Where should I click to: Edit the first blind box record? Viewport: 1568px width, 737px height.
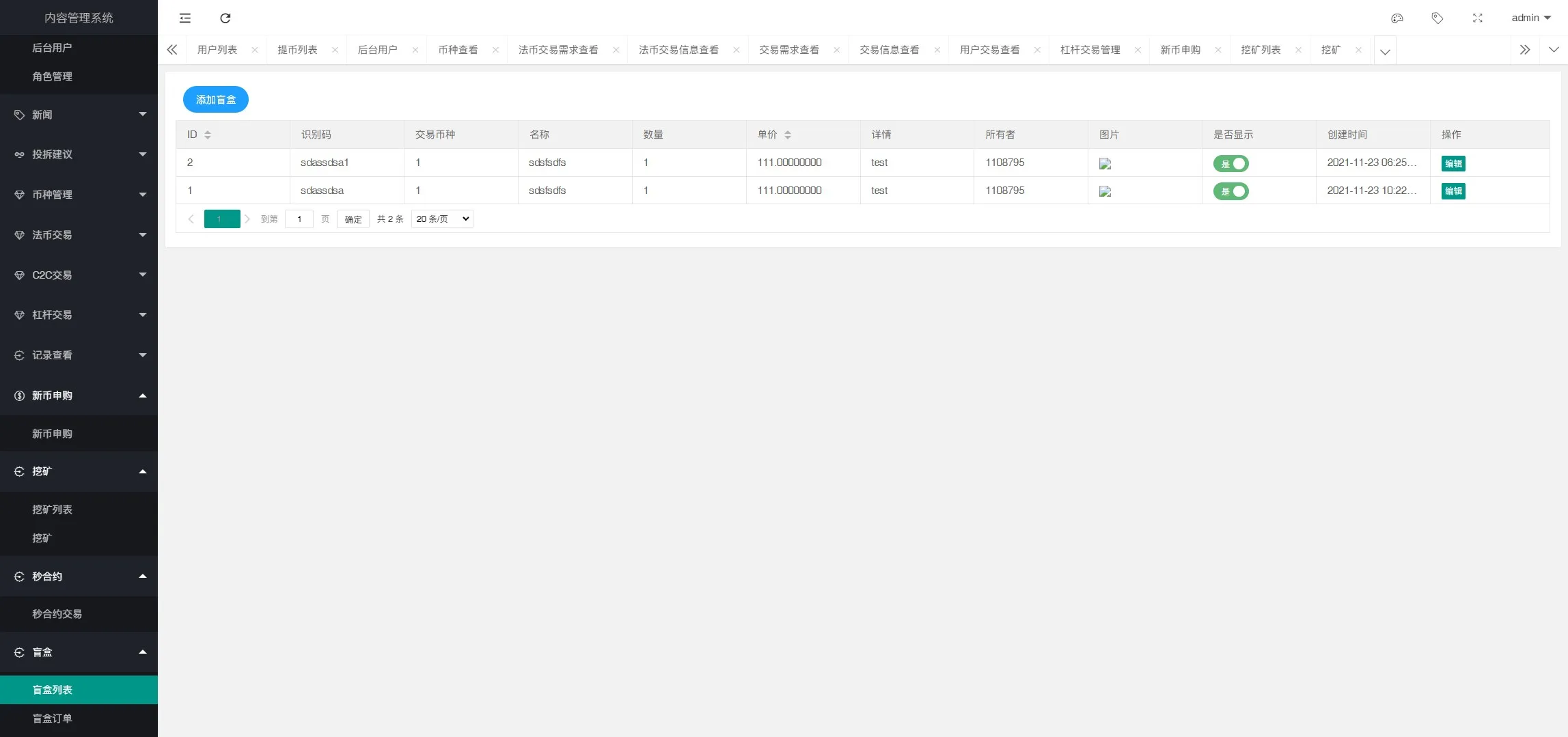click(x=1453, y=163)
